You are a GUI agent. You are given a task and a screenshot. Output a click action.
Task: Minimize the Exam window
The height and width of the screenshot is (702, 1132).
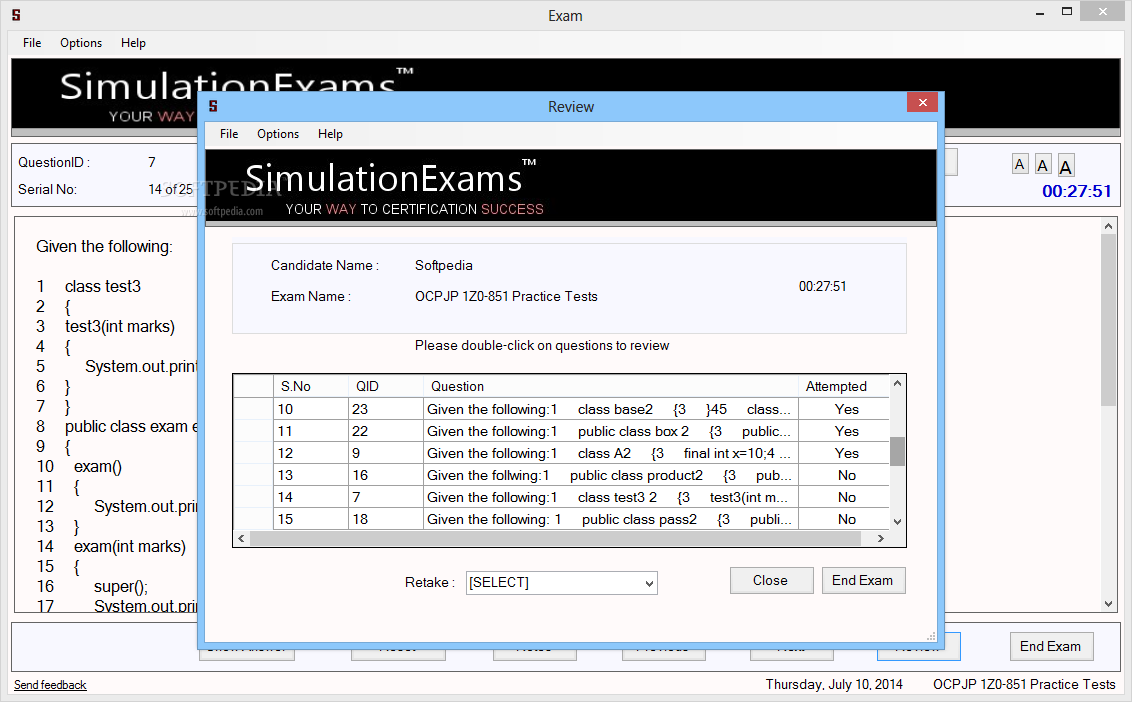[1040, 12]
